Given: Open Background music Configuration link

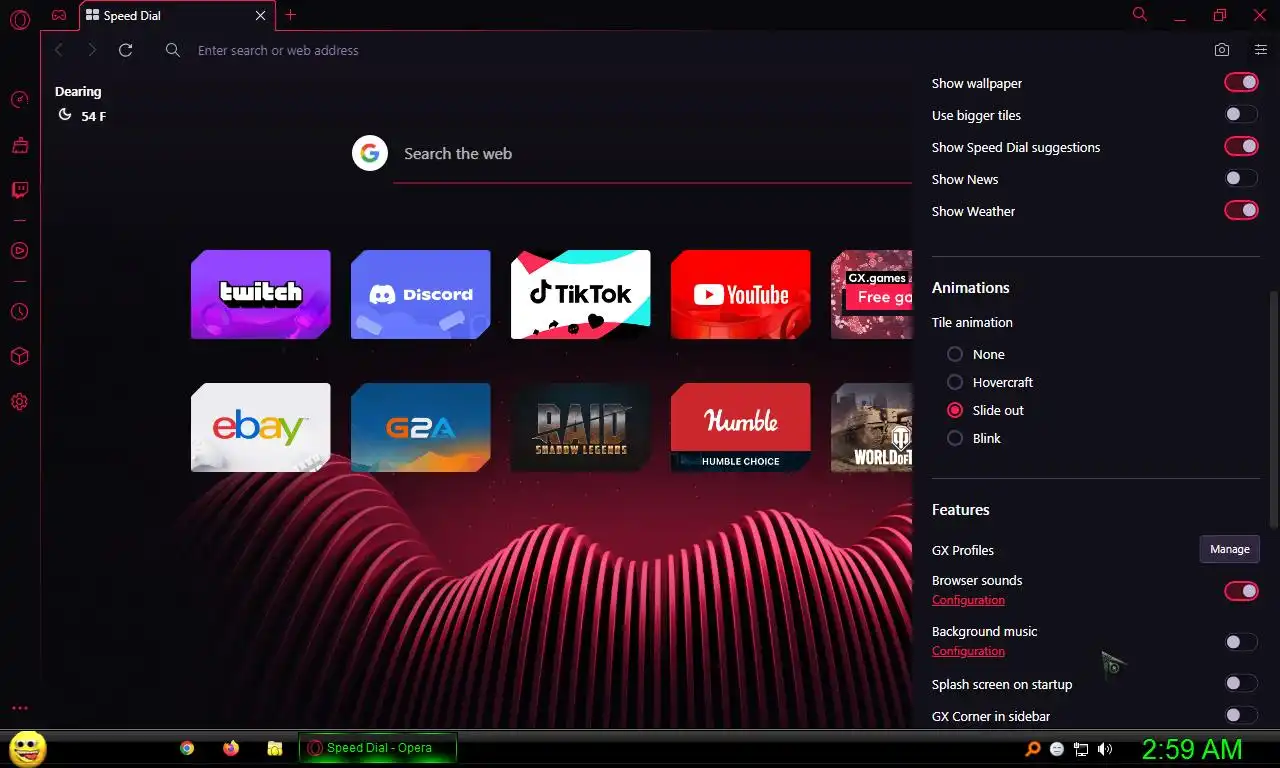Looking at the screenshot, I should [x=968, y=651].
